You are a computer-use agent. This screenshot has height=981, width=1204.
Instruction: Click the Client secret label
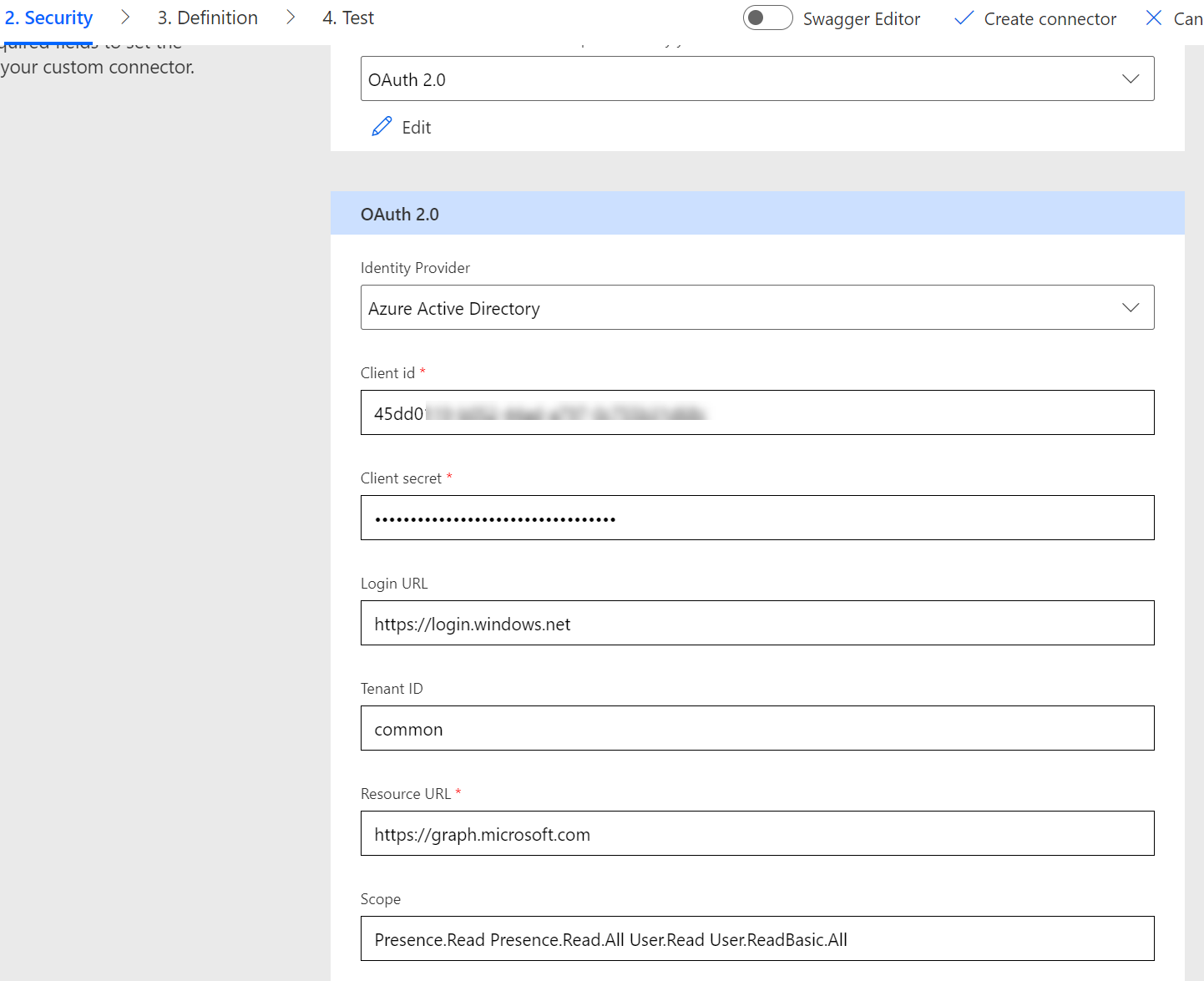401,478
